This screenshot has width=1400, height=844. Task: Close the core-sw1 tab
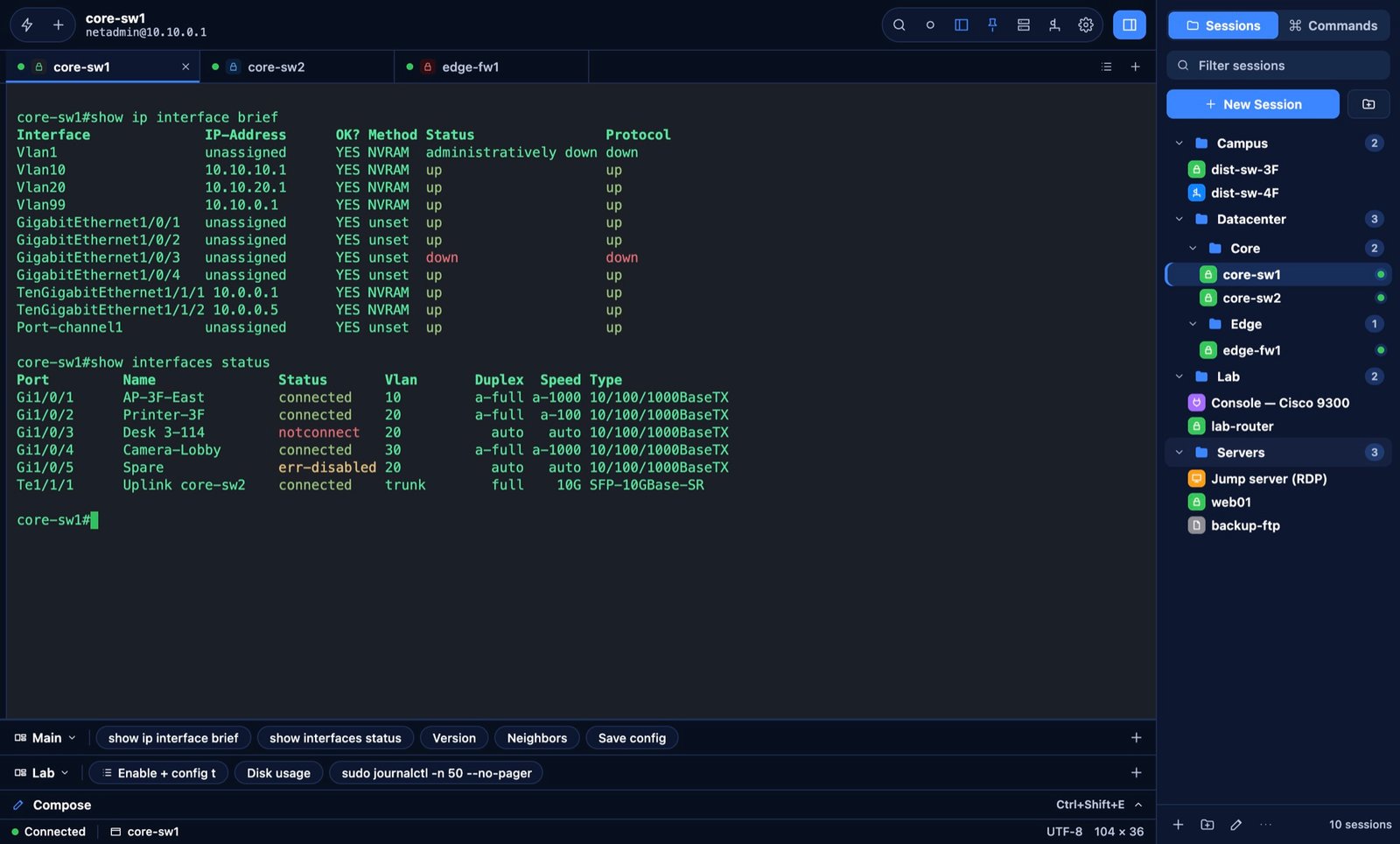(185, 67)
